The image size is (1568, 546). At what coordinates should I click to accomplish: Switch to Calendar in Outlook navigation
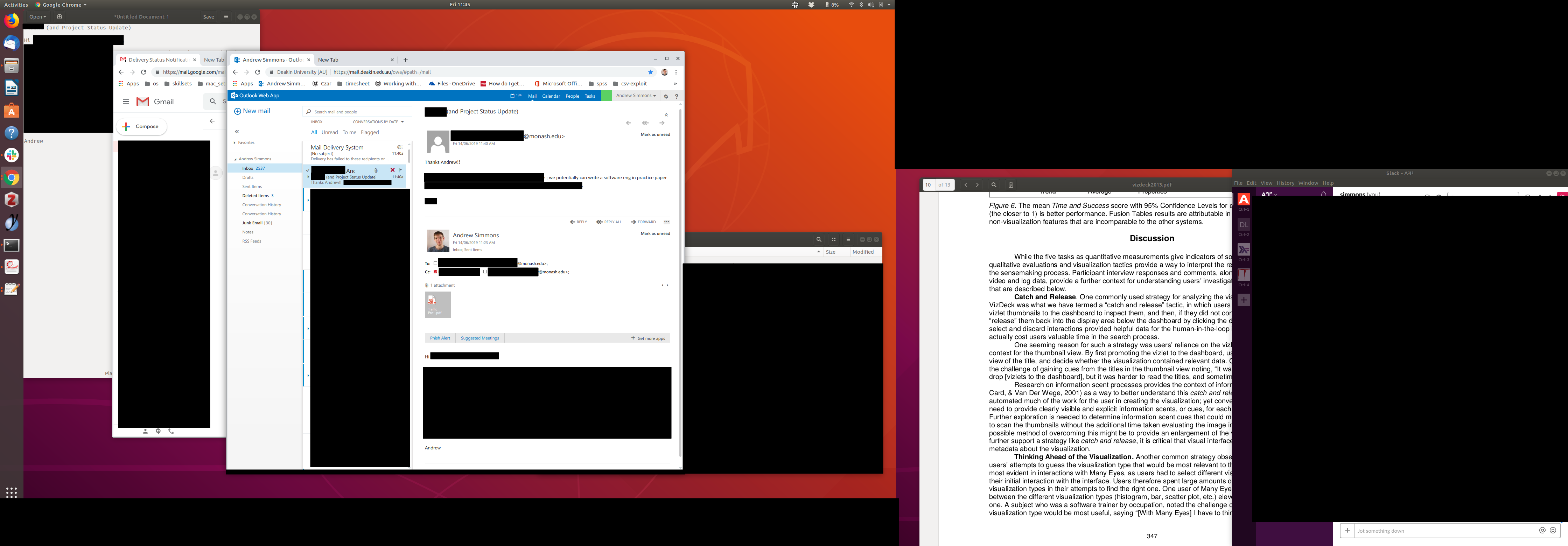(x=551, y=96)
